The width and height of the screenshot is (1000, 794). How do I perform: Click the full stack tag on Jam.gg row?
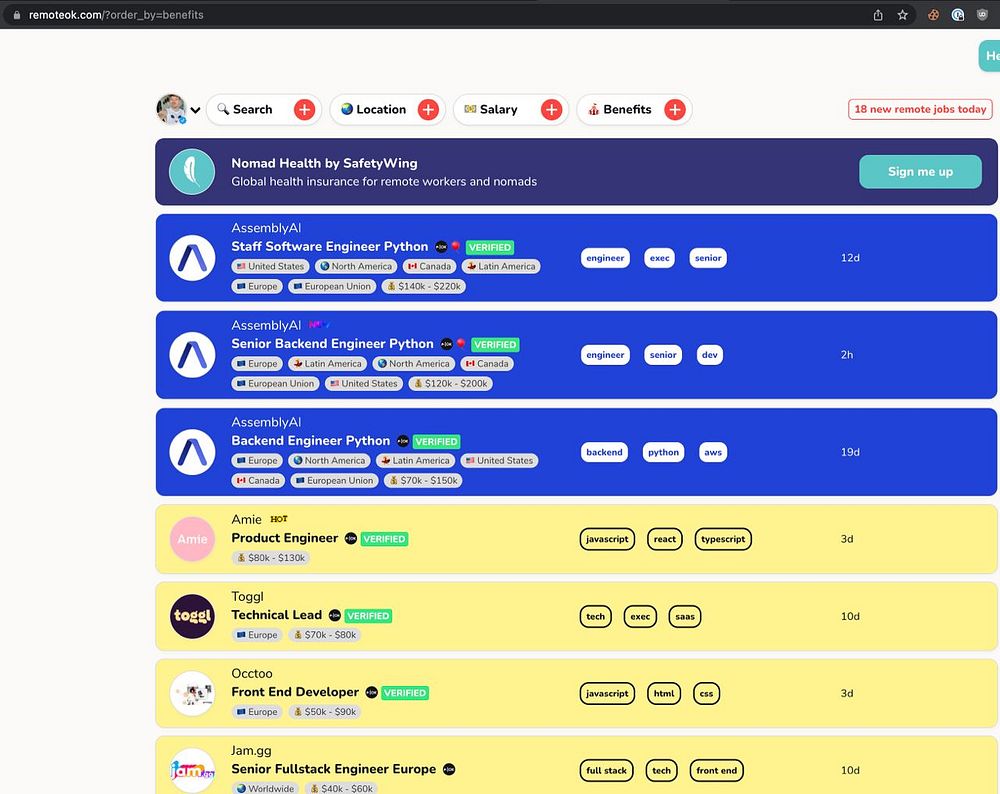pos(607,770)
